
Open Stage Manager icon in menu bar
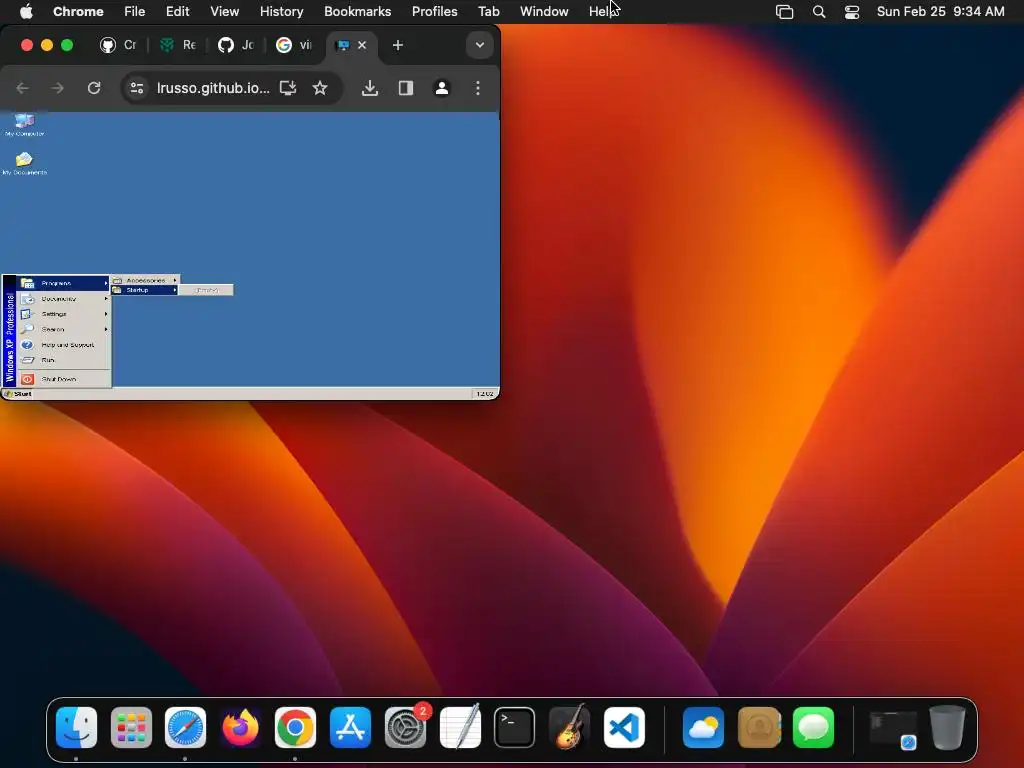click(784, 12)
